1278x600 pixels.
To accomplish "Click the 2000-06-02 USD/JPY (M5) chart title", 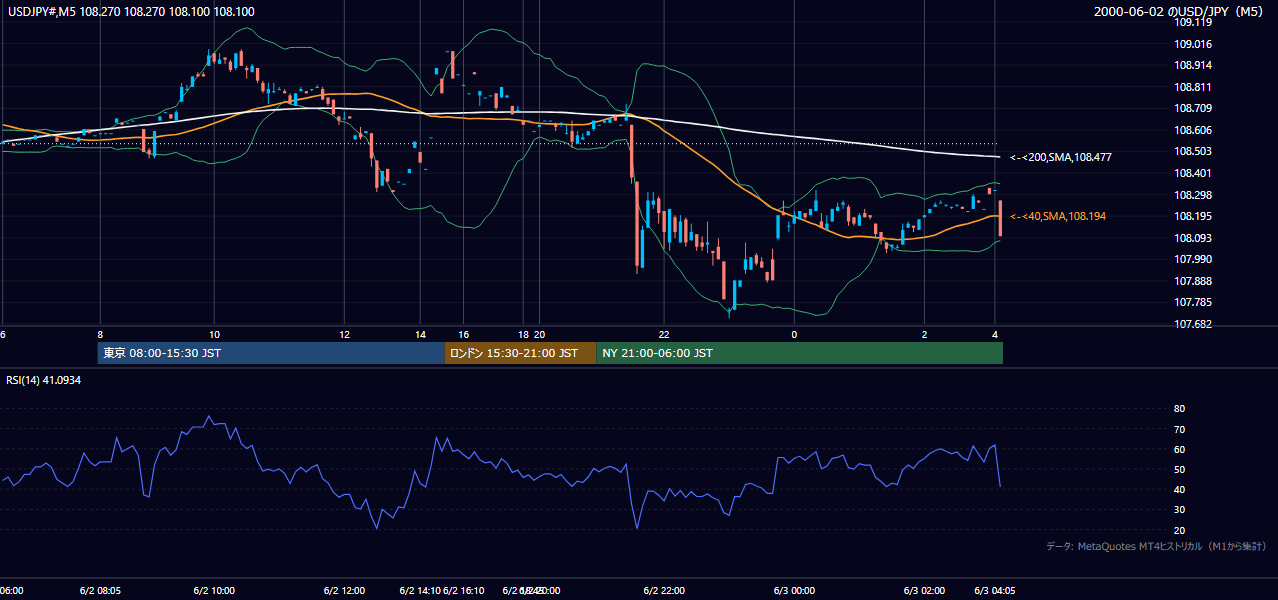I will tap(1180, 12).
